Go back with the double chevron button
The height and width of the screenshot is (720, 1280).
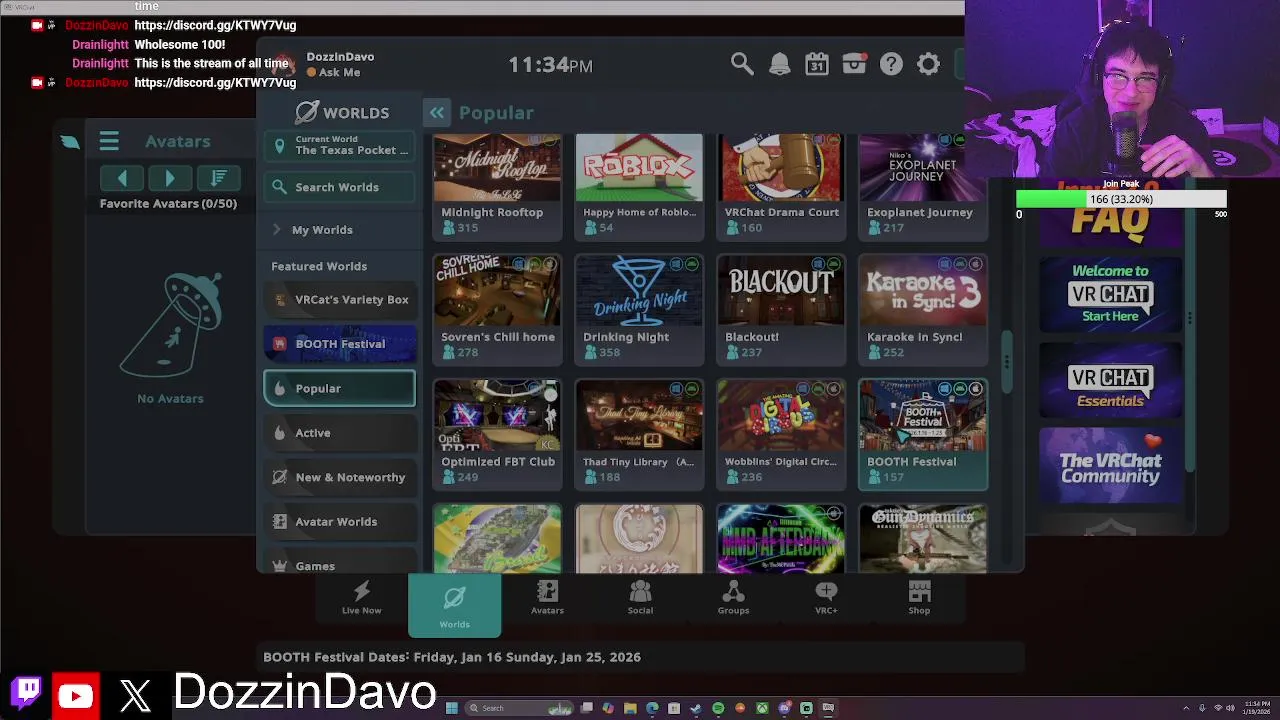(x=437, y=113)
